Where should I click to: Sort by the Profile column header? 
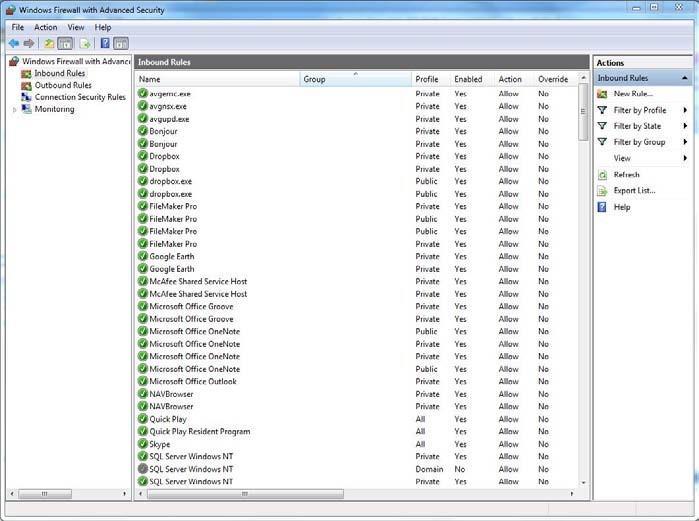pyautogui.click(x=431, y=79)
